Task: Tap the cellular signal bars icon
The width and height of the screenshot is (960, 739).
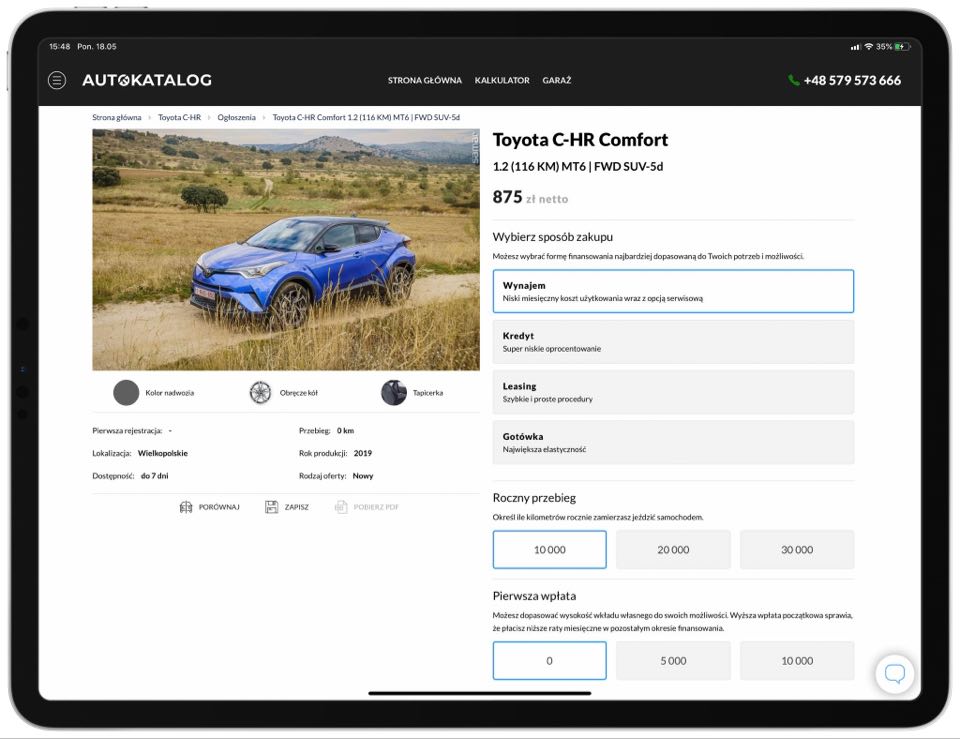Action: coord(855,47)
